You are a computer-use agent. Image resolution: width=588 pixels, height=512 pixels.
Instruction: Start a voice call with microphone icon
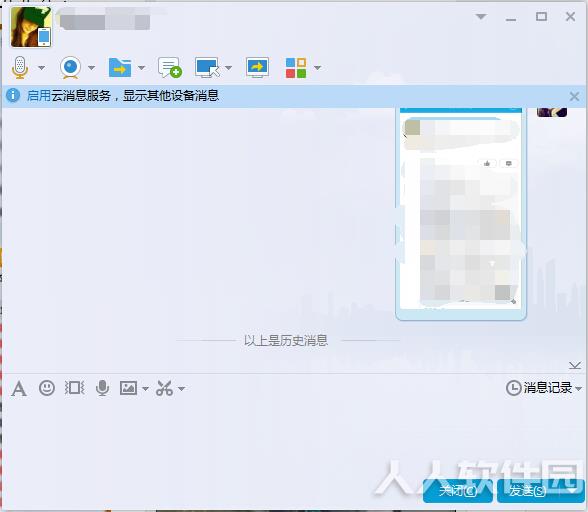tap(20, 68)
